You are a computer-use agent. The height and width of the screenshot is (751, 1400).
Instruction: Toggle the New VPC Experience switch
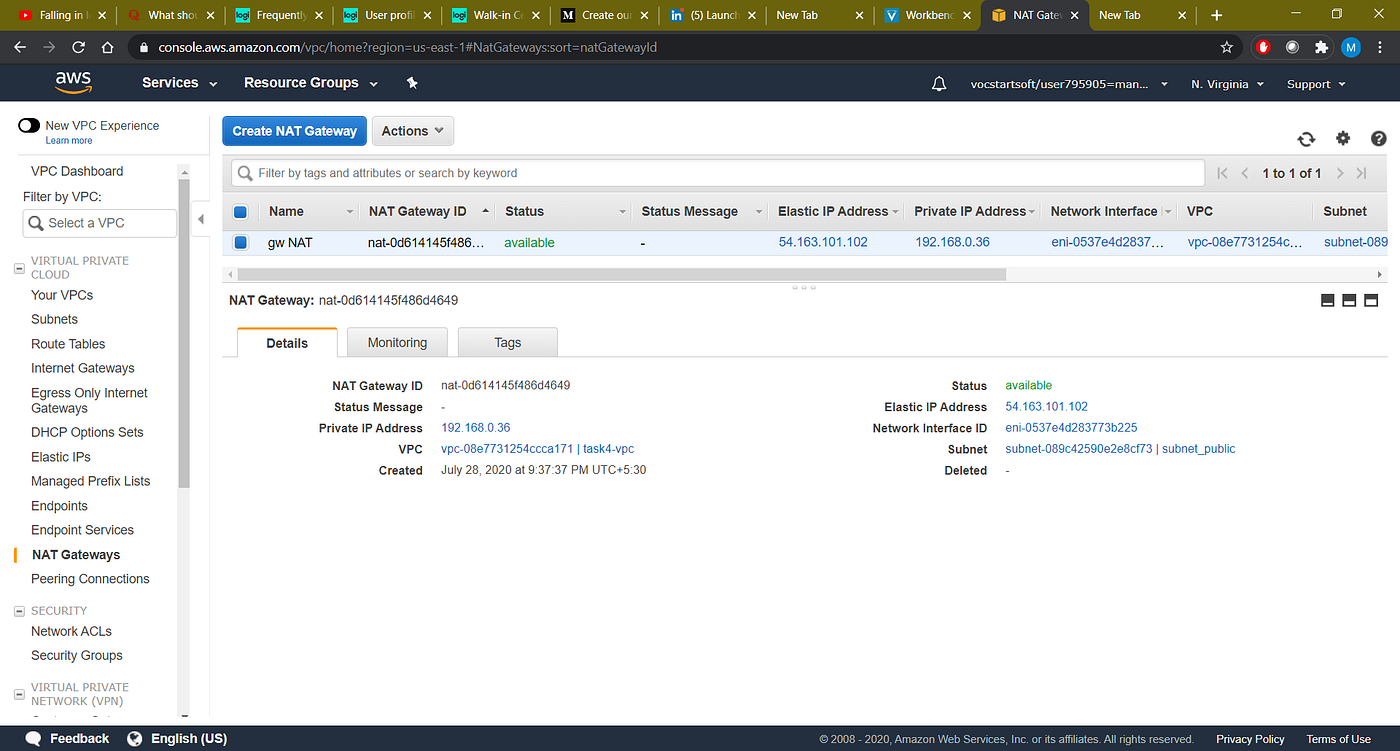pos(29,126)
